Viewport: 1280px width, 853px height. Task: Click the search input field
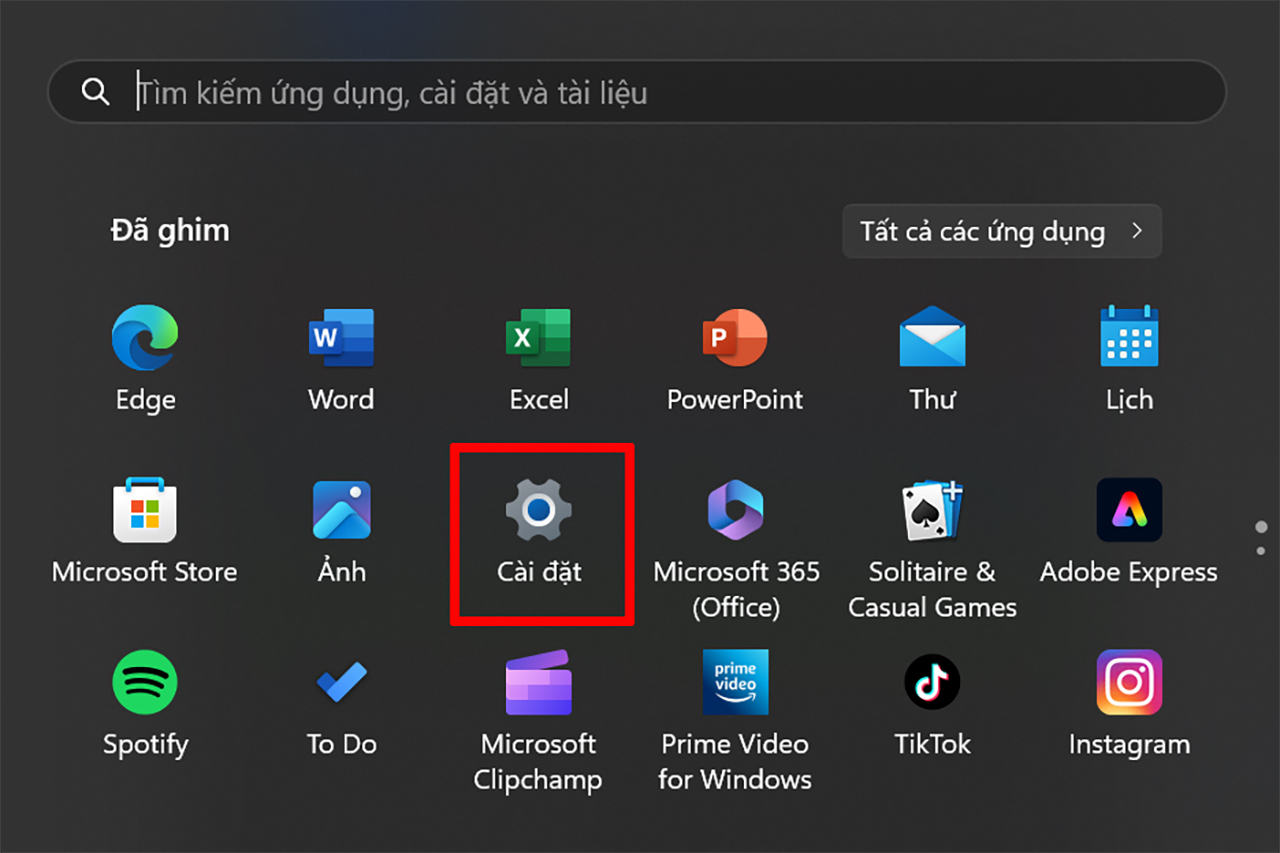point(640,92)
